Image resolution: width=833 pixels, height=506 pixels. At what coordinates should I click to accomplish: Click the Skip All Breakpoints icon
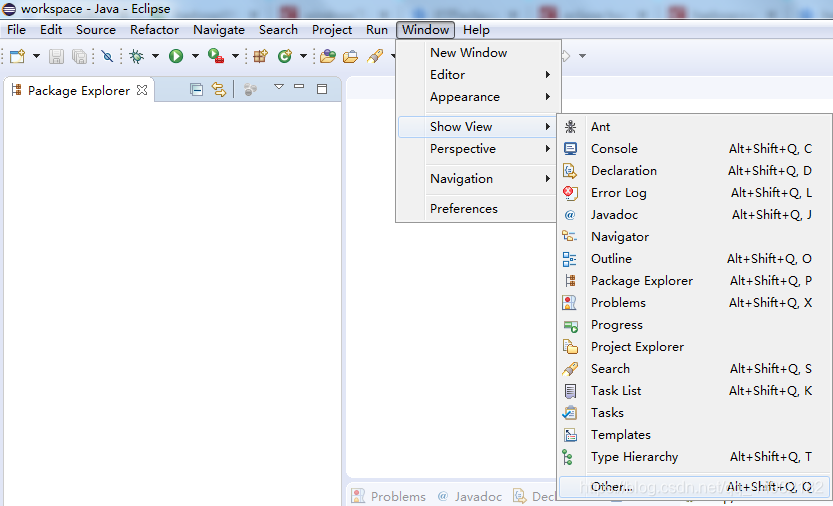pyautogui.click(x=107, y=56)
